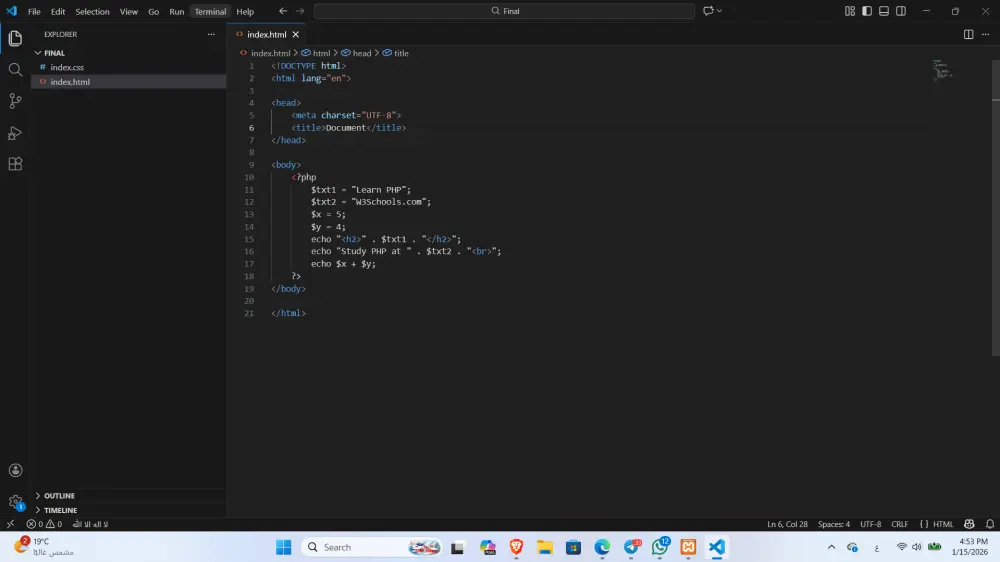Image resolution: width=1000 pixels, height=562 pixels.
Task: Open the Selection menu
Action: [x=92, y=11]
